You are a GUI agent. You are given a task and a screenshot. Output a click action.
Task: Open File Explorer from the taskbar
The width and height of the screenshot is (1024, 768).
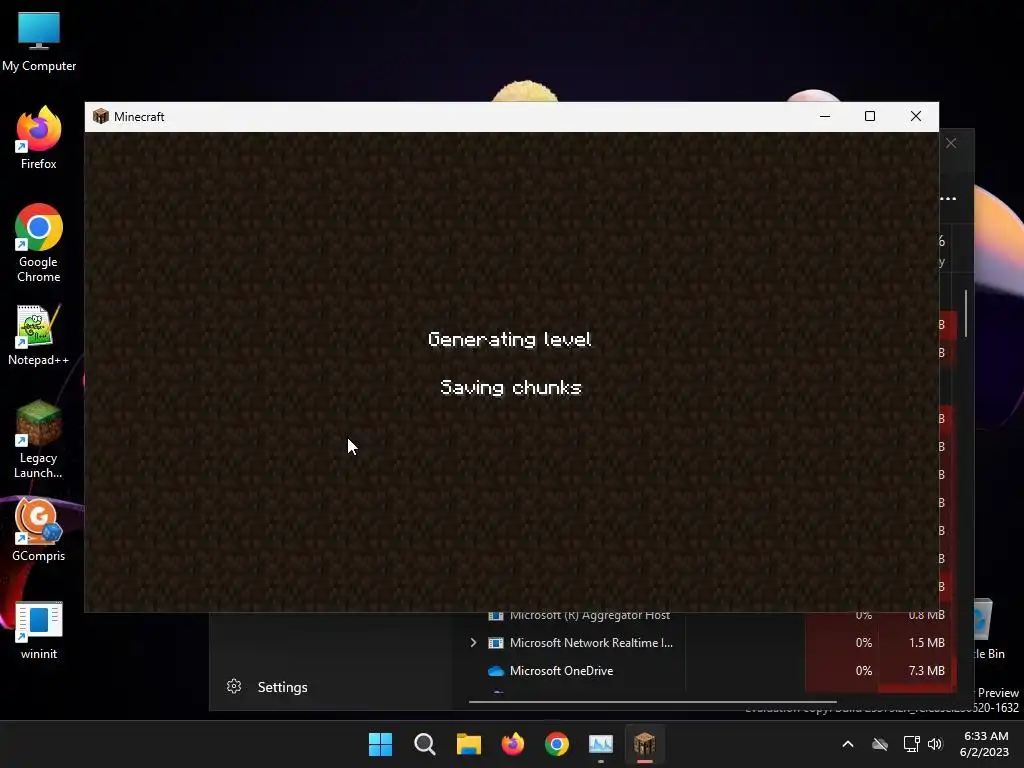468,744
